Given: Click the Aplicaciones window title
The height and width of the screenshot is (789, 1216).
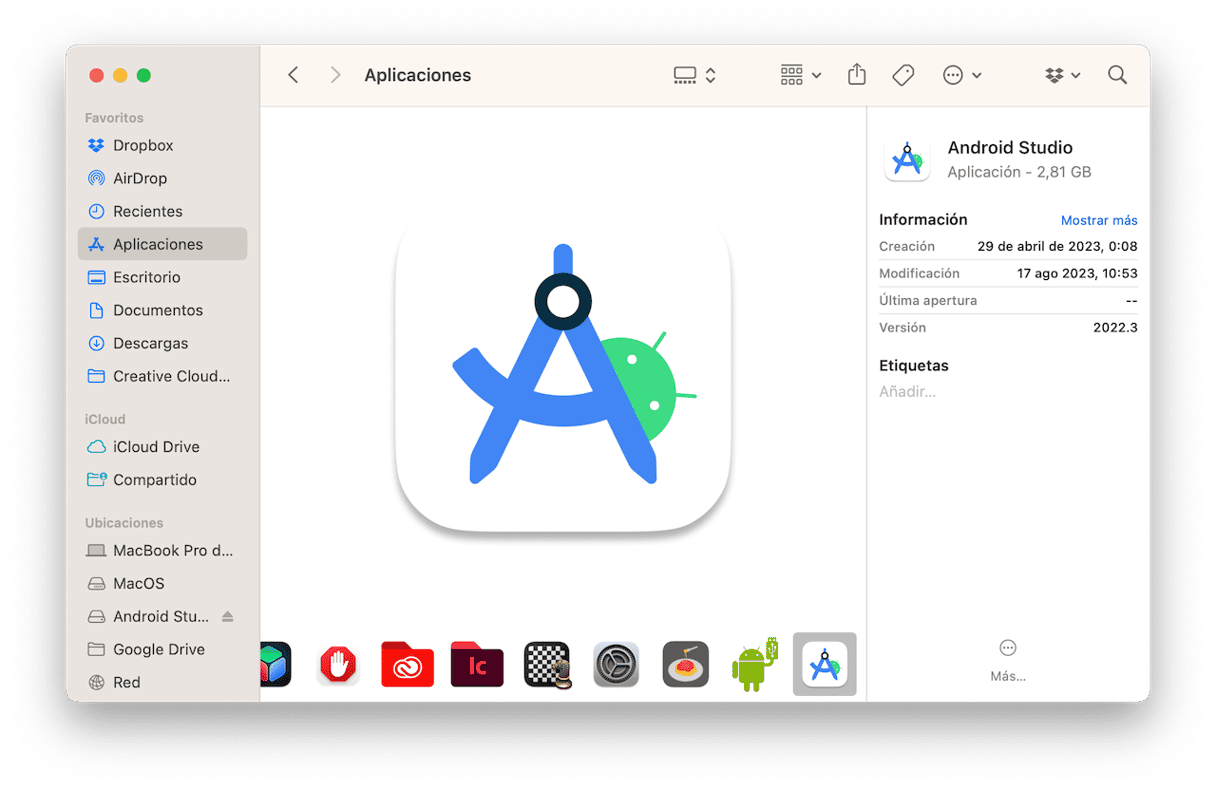Looking at the screenshot, I should pyautogui.click(x=418, y=75).
